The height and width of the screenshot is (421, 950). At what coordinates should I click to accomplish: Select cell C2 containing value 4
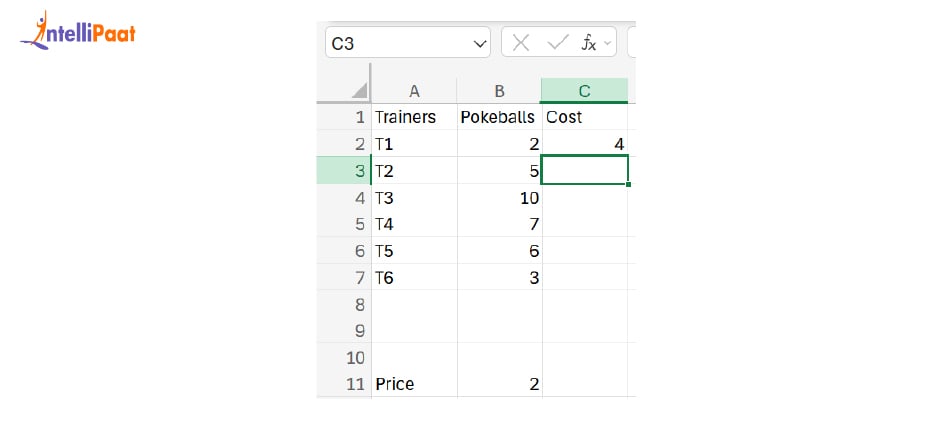[x=584, y=144]
